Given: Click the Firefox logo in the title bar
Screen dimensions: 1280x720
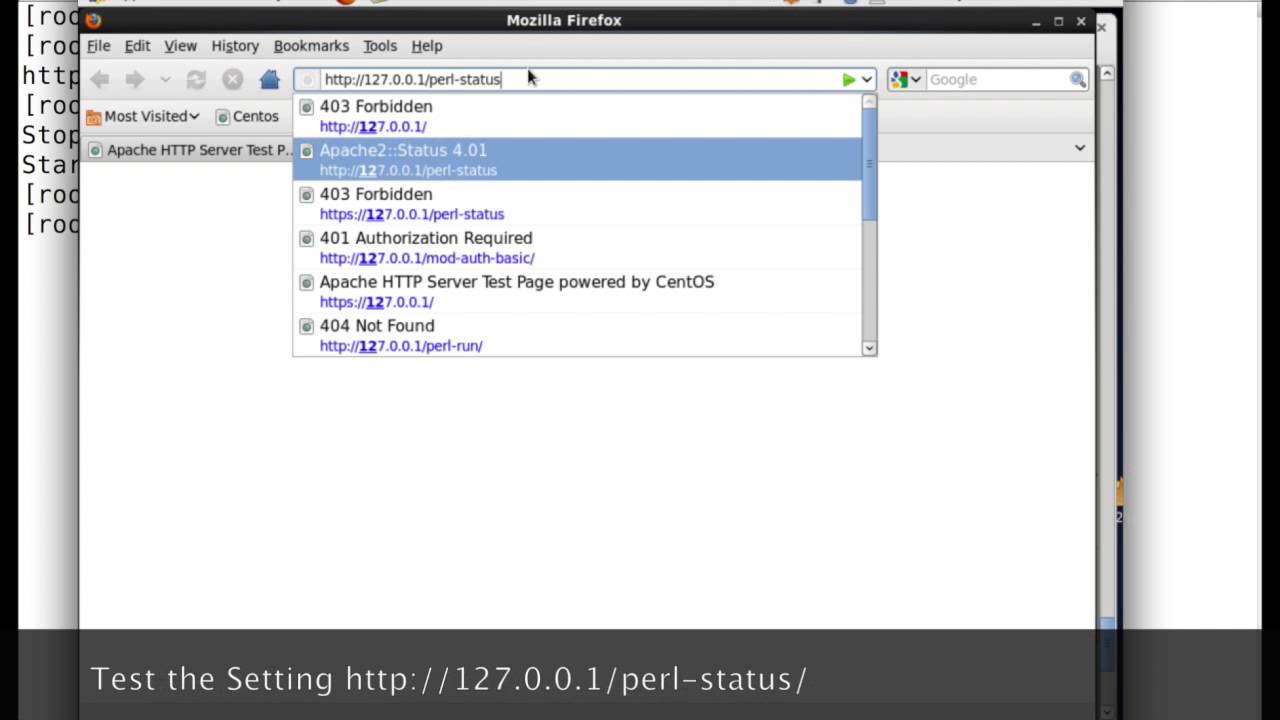Looking at the screenshot, I should [93, 20].
